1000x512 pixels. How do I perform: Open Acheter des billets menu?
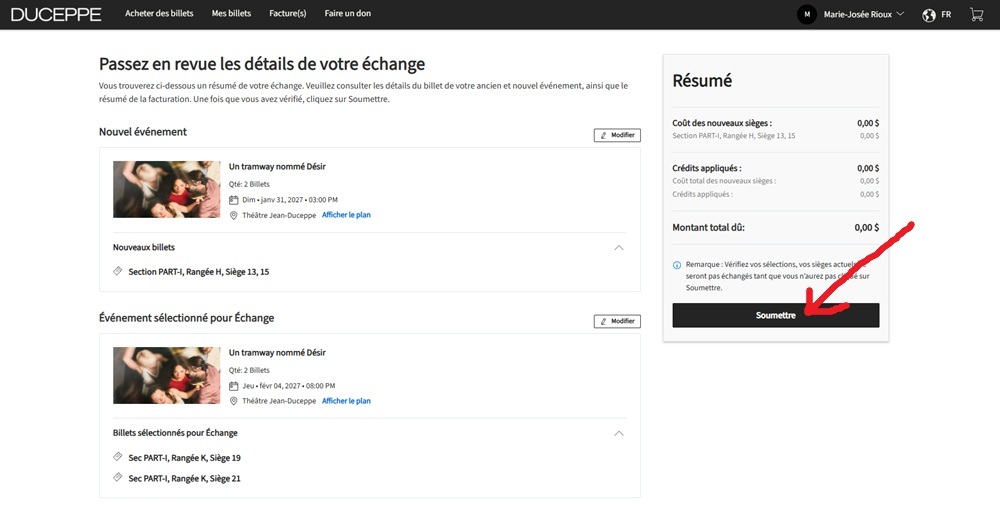pyautogui.click(x=159, y=13)
